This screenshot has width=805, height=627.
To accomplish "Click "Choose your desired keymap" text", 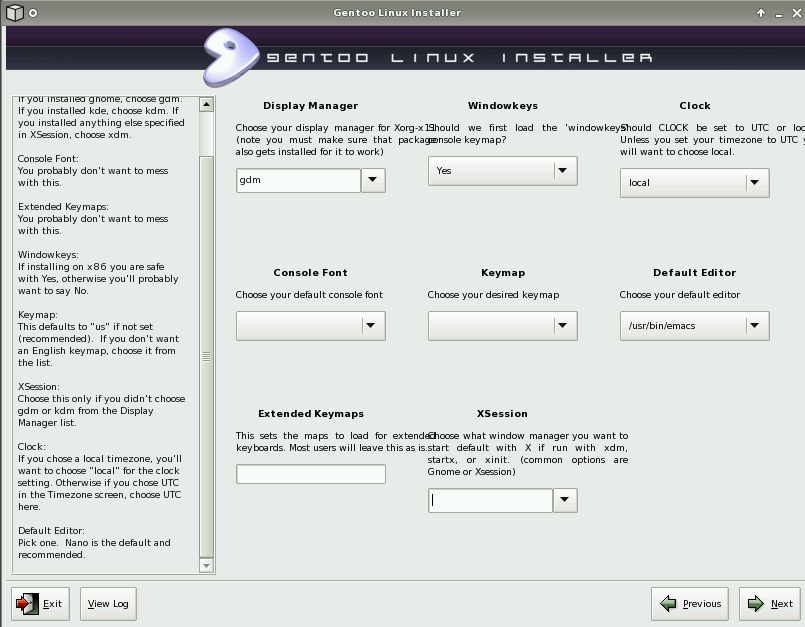I will tap(493, 295).
